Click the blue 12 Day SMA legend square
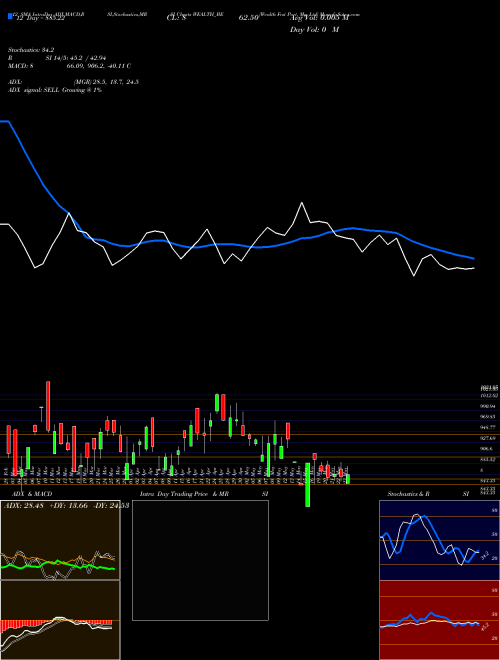 coord(10,17)
